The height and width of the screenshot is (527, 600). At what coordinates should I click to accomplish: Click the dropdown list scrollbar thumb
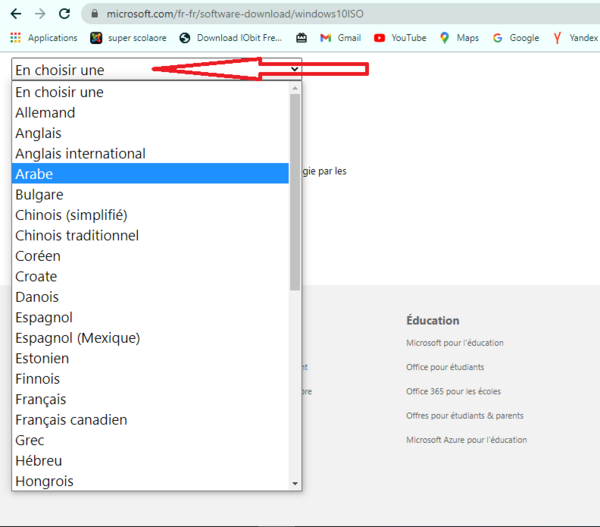(x=295, y=192)
